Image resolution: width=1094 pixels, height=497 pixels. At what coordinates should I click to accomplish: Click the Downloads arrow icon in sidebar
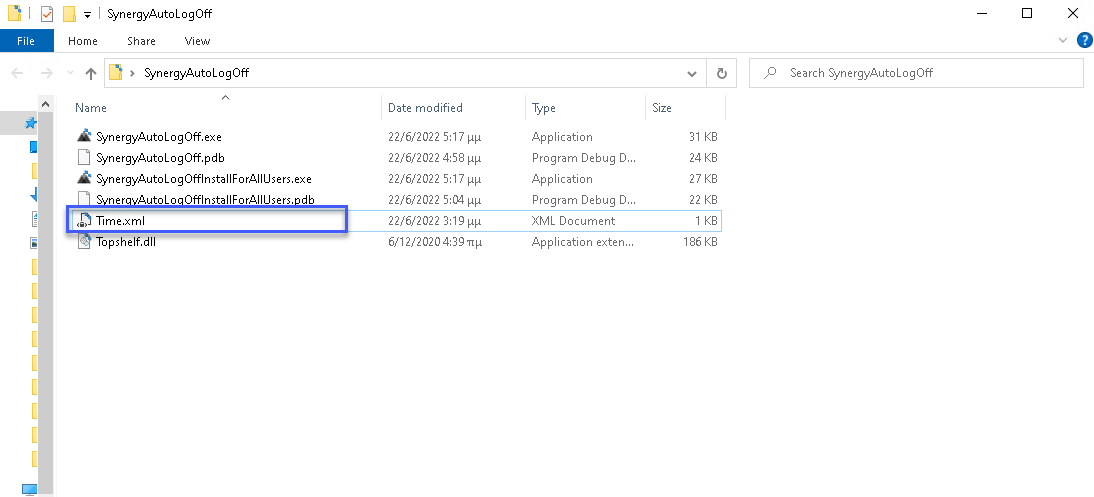(33, 196)
